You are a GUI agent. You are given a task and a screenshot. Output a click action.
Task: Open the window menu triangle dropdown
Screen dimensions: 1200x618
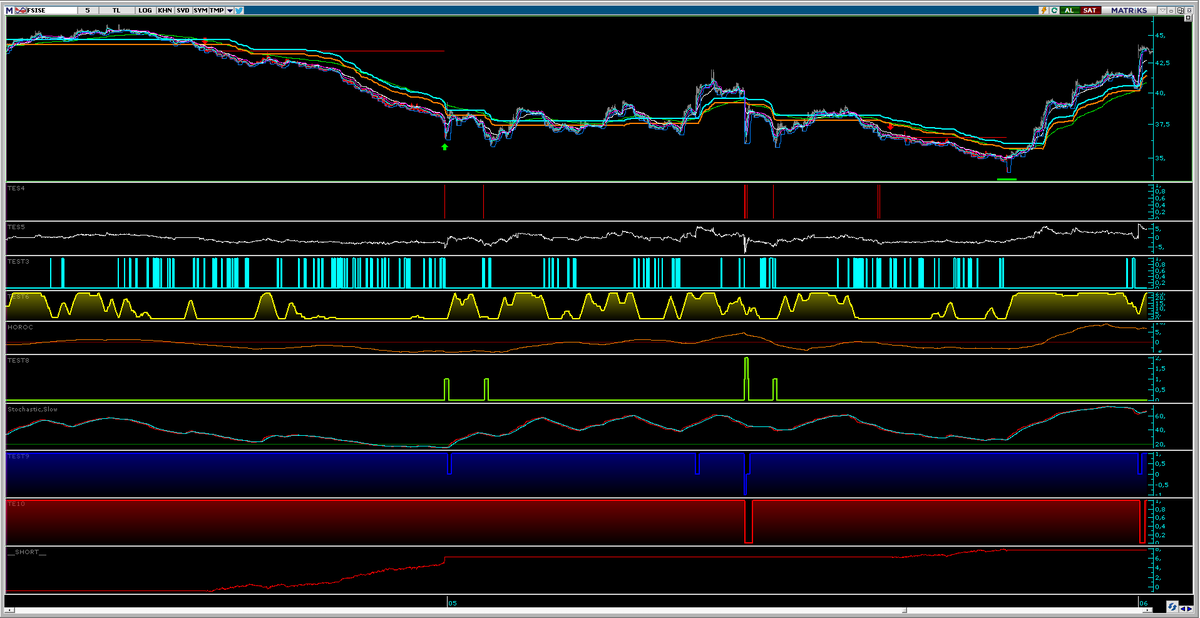[x=1162, y=10]
